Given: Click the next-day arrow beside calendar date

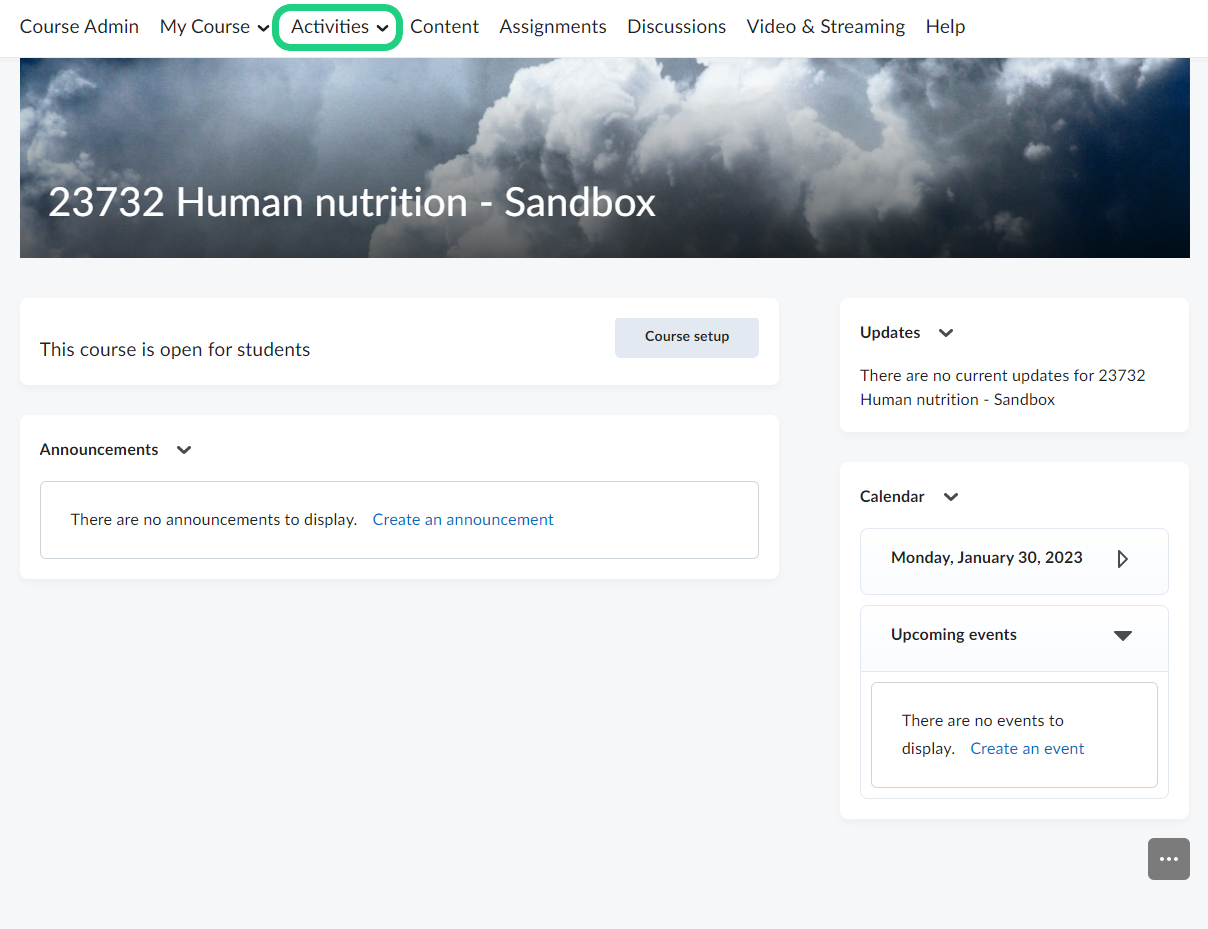Looking at the screenshot, I should (1122, 559).
